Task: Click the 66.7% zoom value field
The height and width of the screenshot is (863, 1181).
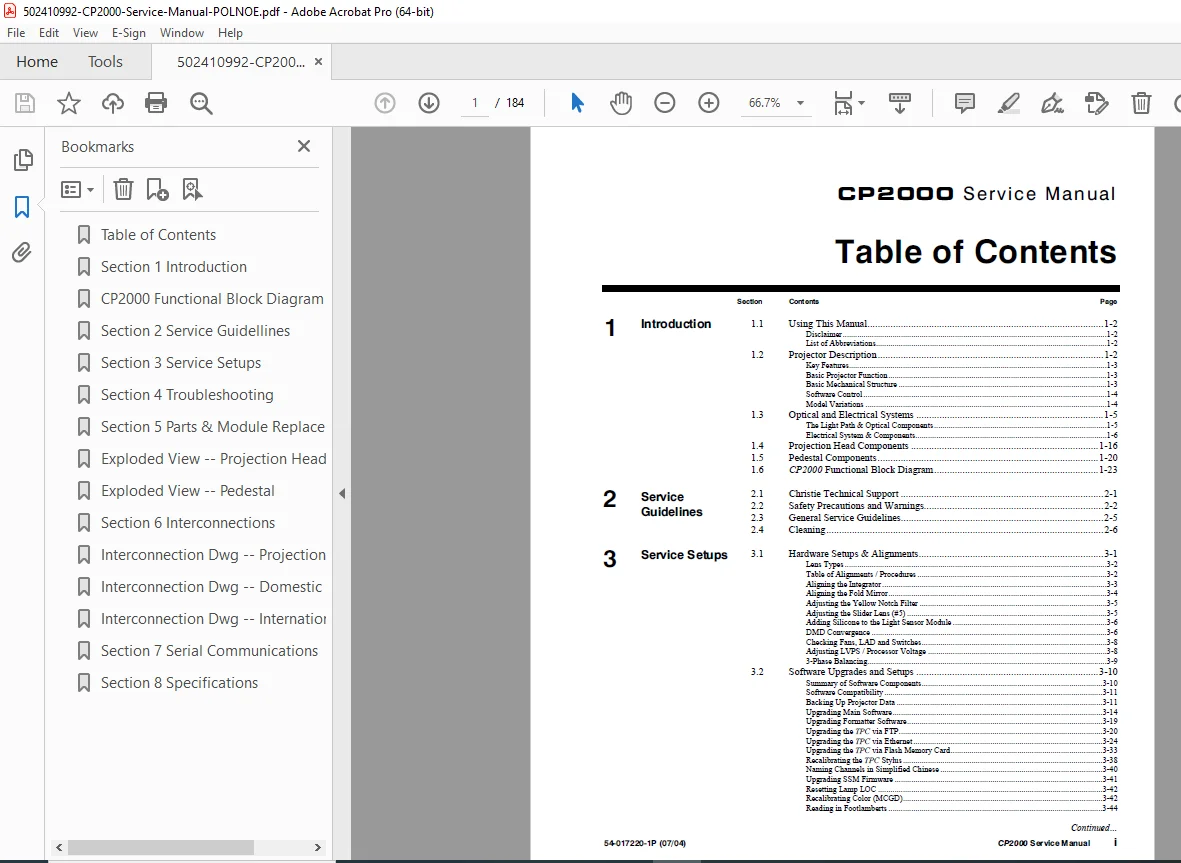Action: pyautogui.click(x=764, y=103)
